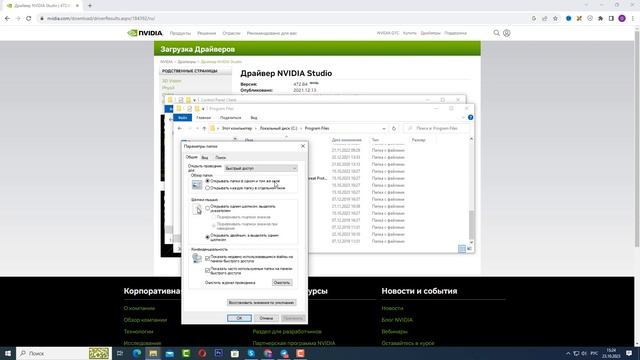The image size is (640, 360).
Task: Sort by 'Размер' column header in Explorer
Action: point(418,140)
